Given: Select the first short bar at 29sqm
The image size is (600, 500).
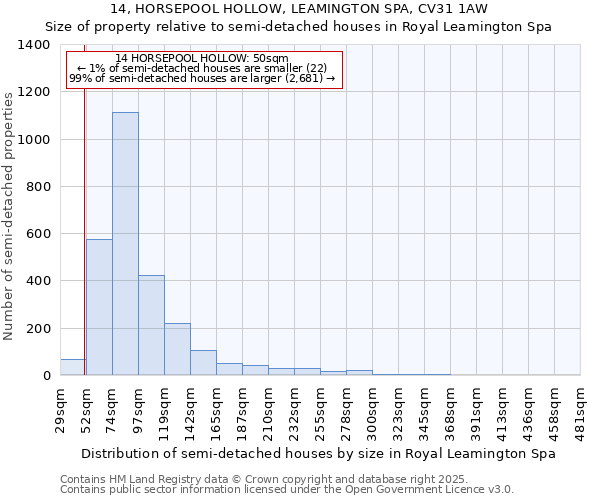Looking at the screenshot, I should (72, 367).
